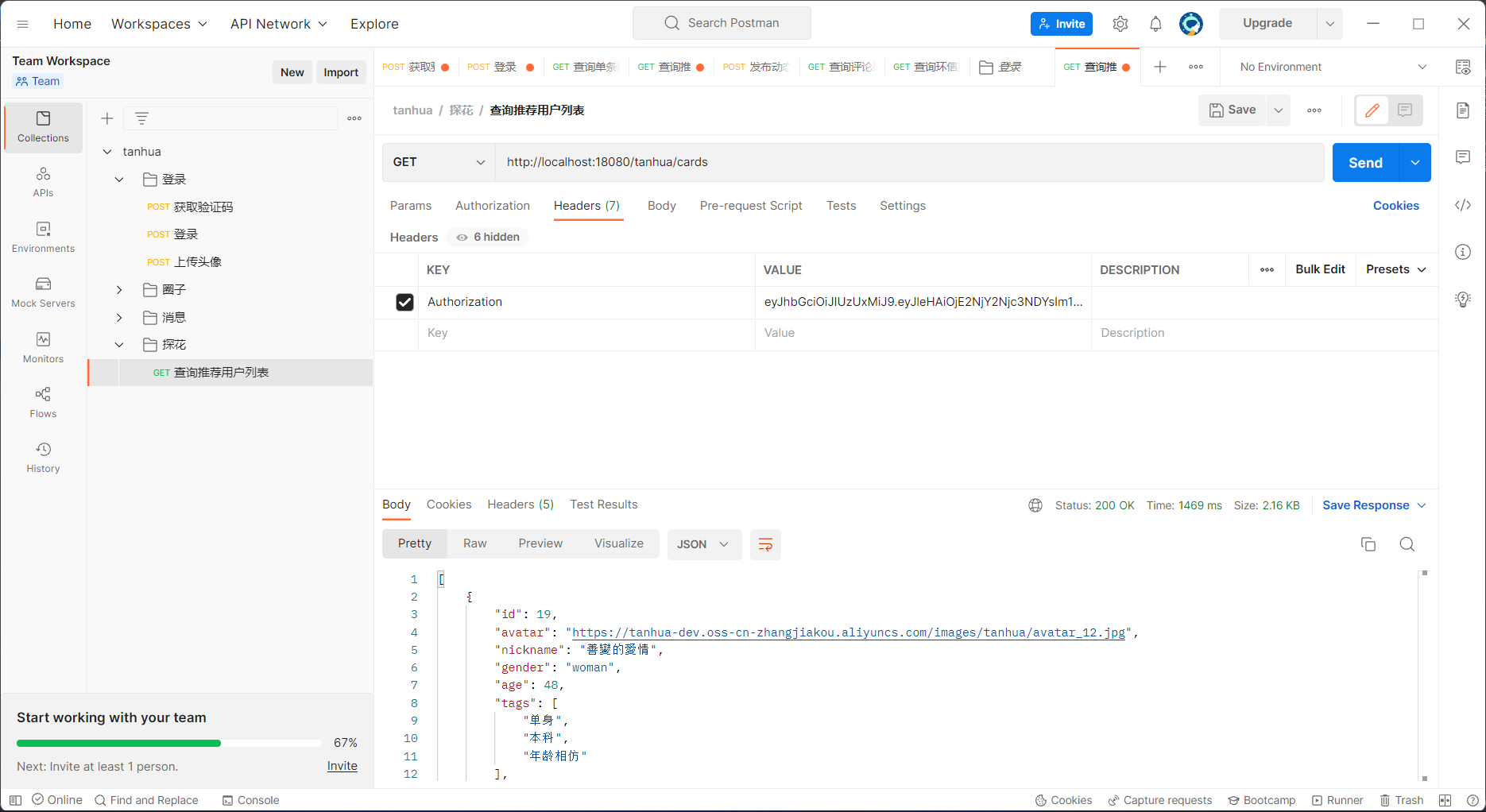This screenshot has height=812, width=1486.
Task: Open the Environments sidebar panel
Action: (x=43, y=238)
